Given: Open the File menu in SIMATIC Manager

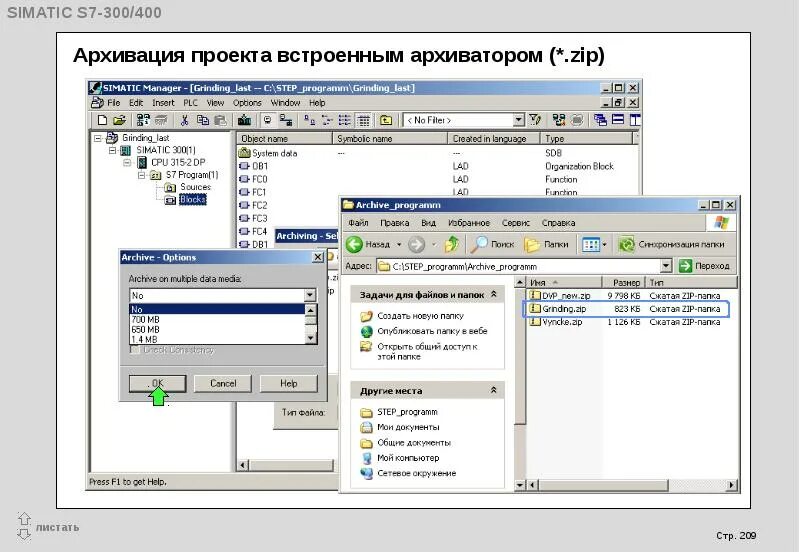Looking at the screenshot, I should [x=114, y=103].
